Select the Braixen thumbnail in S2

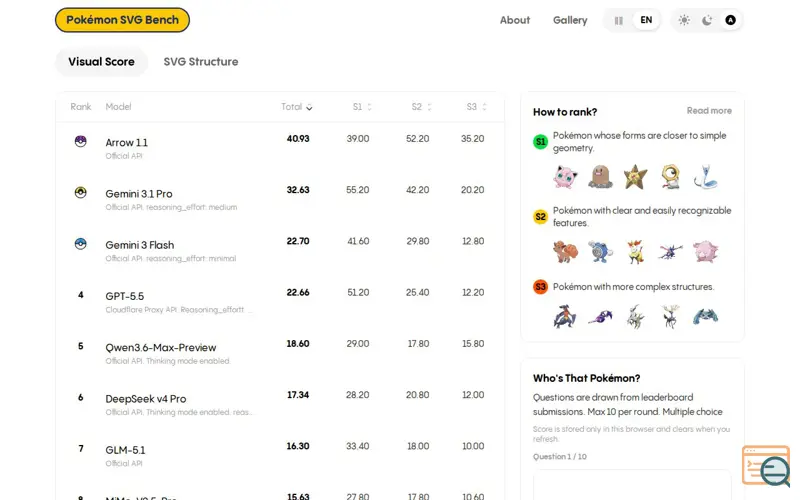pyautogui.click(x=635, y=252)
